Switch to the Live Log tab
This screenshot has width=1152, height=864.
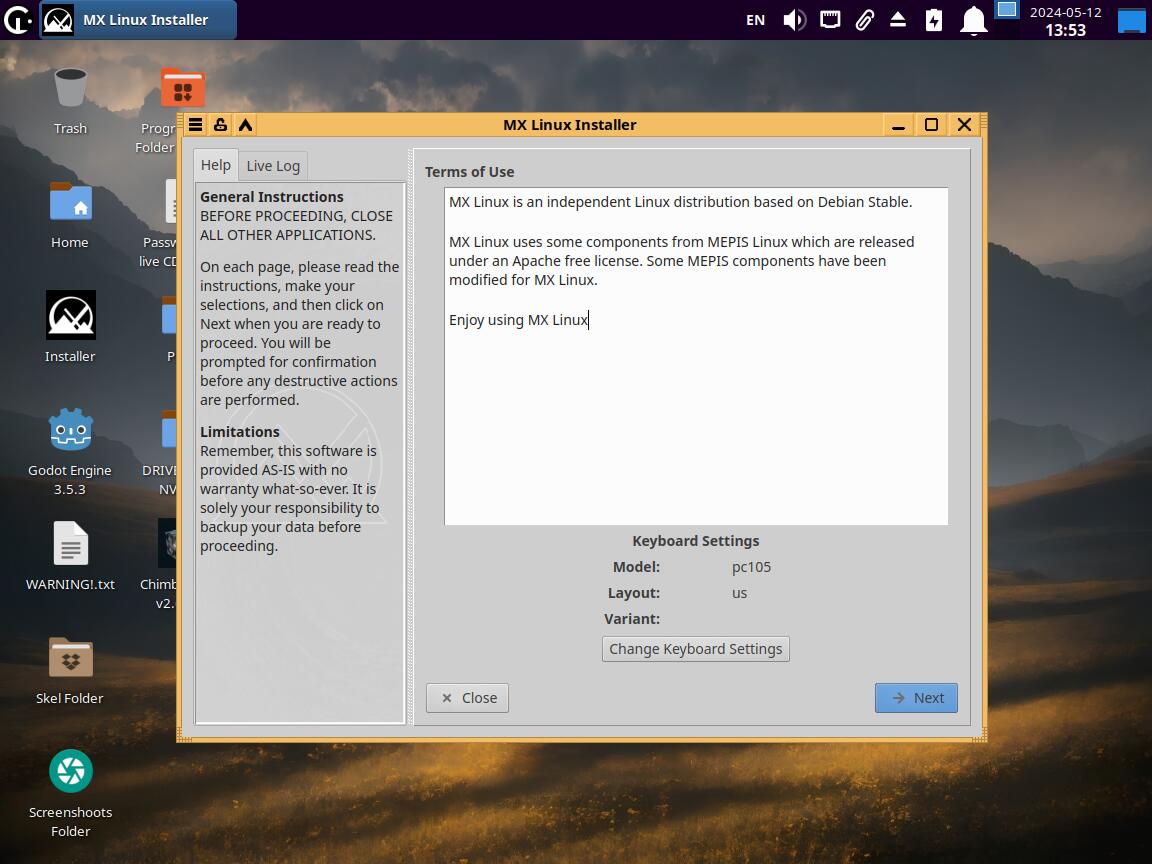273,166
